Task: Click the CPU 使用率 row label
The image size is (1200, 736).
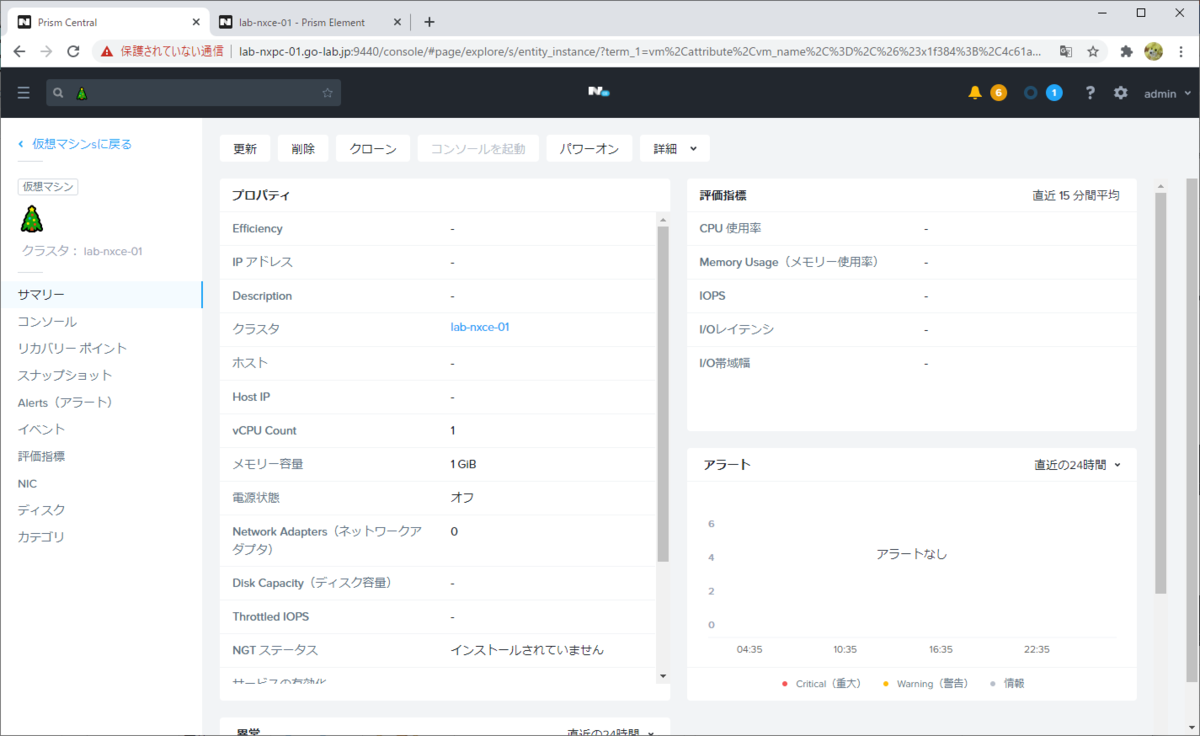Action: tap(730, 229)
